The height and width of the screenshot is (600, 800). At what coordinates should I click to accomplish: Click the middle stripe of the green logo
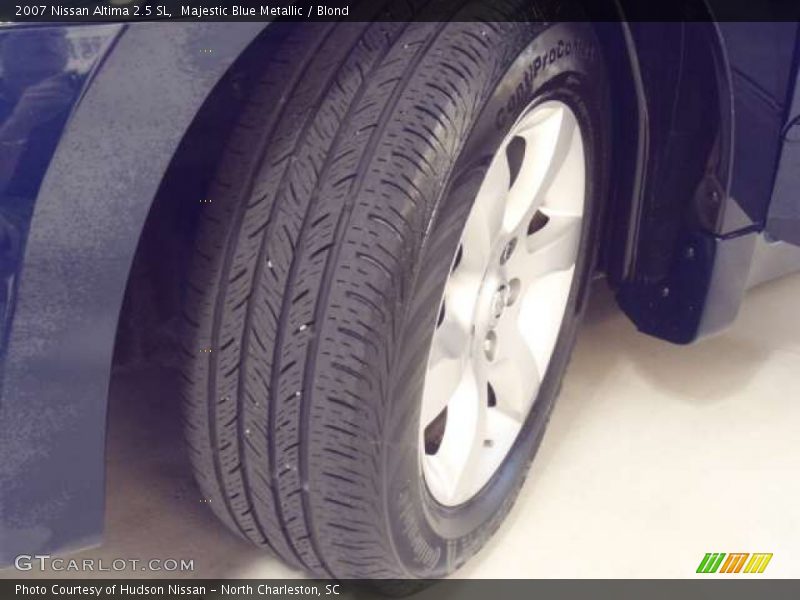[x=735, y=563]
